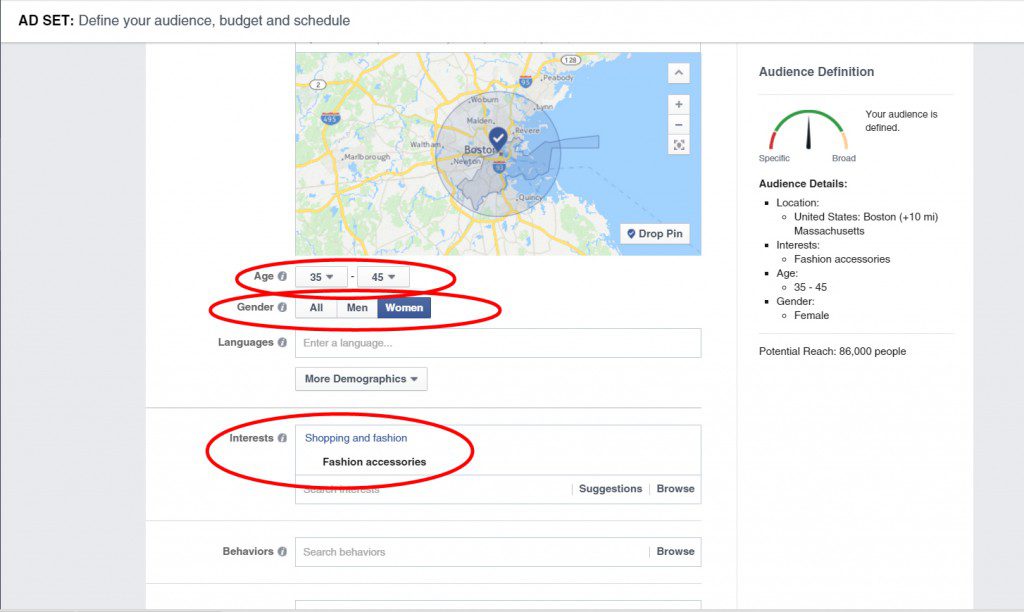
Task: Select Women gender option
Action: pyautogui.click(x=404, y=308)
